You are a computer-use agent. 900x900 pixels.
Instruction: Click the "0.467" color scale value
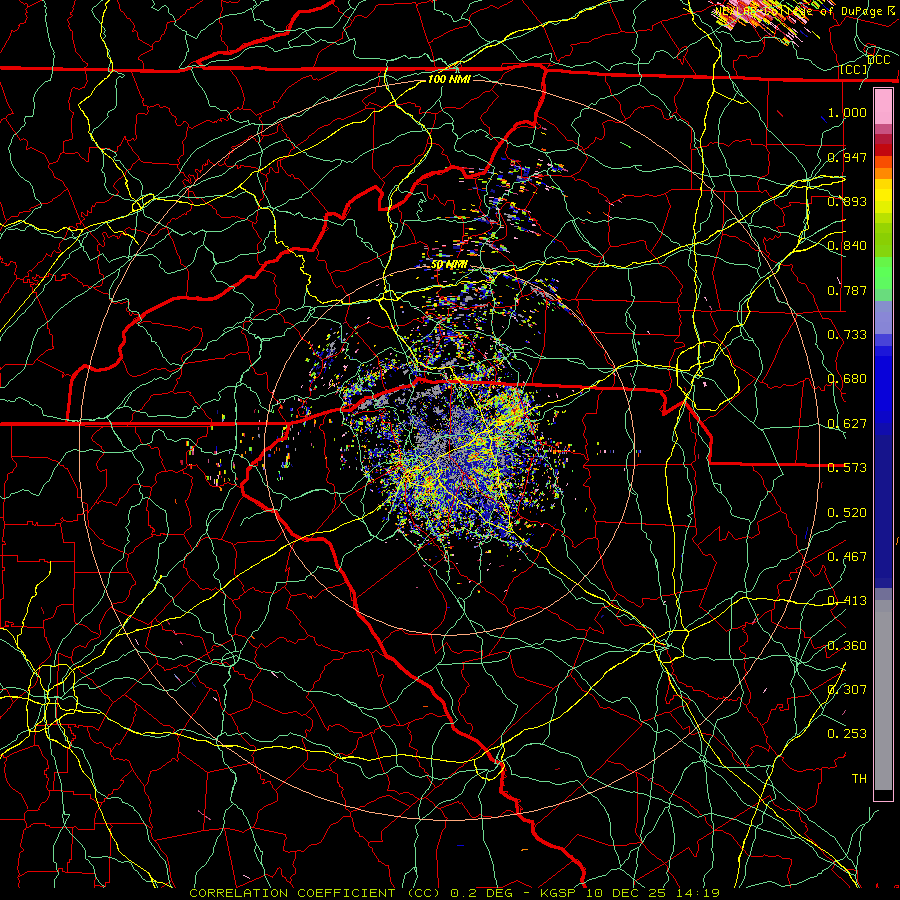[847, 556]
